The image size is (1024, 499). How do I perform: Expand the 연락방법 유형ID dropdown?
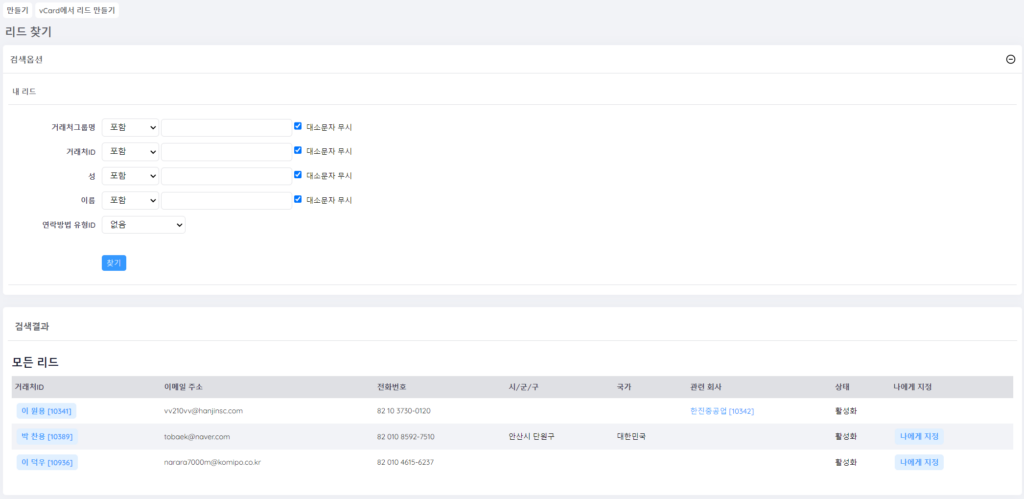(x=143, y=225)
